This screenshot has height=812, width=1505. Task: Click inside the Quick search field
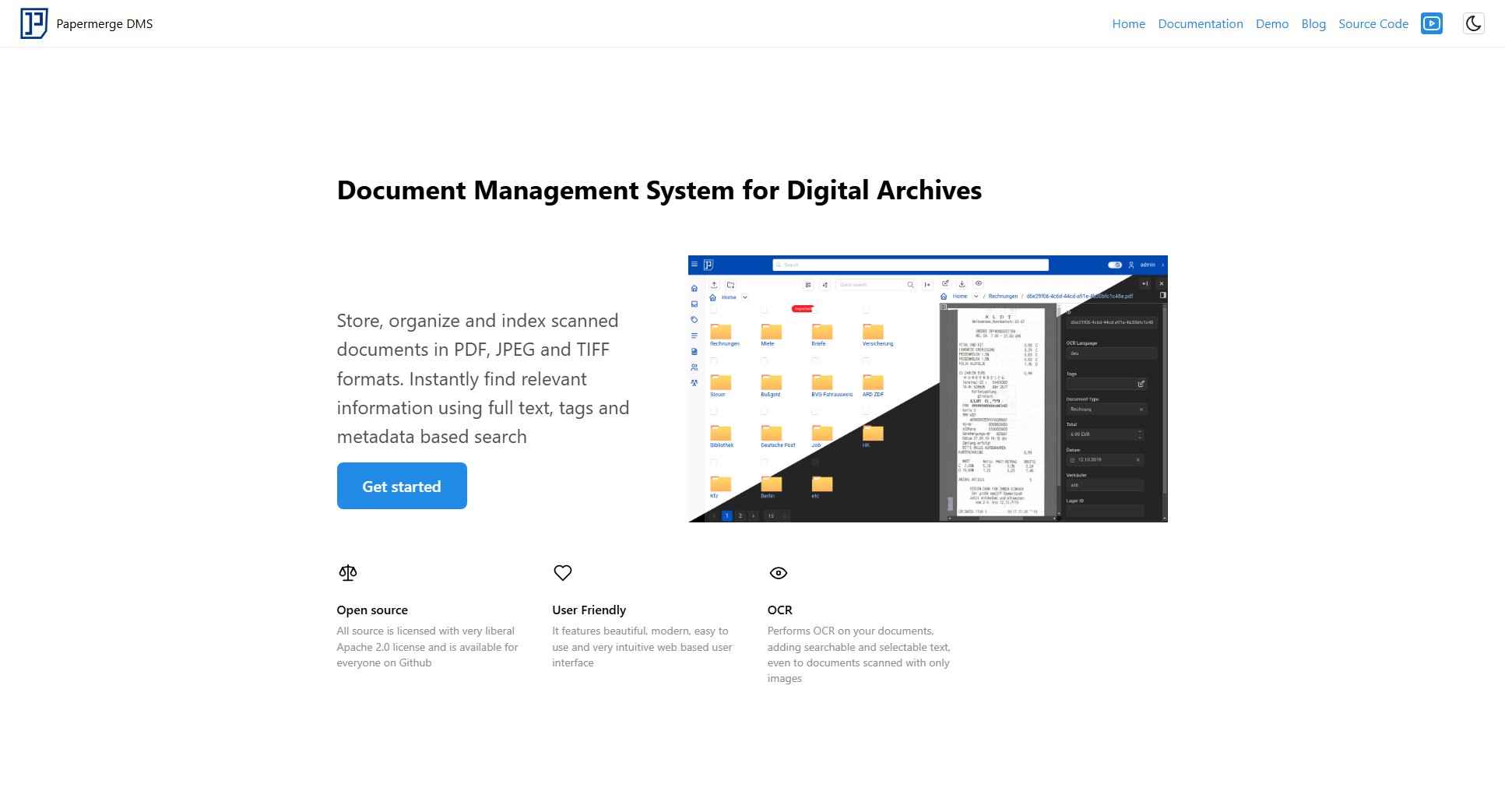coord(872,285)
